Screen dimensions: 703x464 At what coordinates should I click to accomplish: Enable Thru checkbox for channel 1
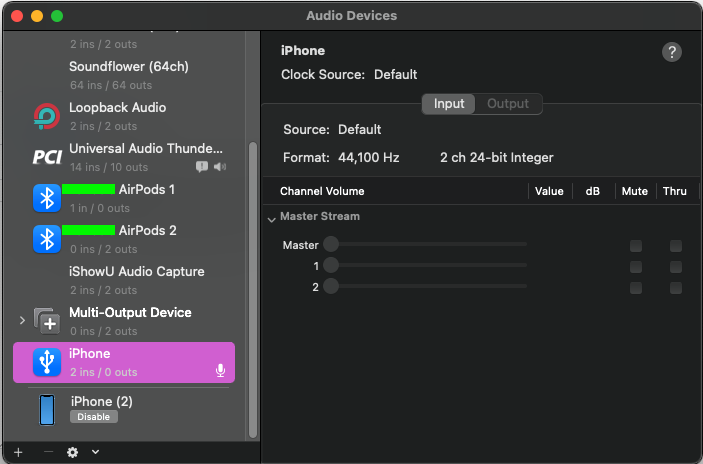coord(676,267)
